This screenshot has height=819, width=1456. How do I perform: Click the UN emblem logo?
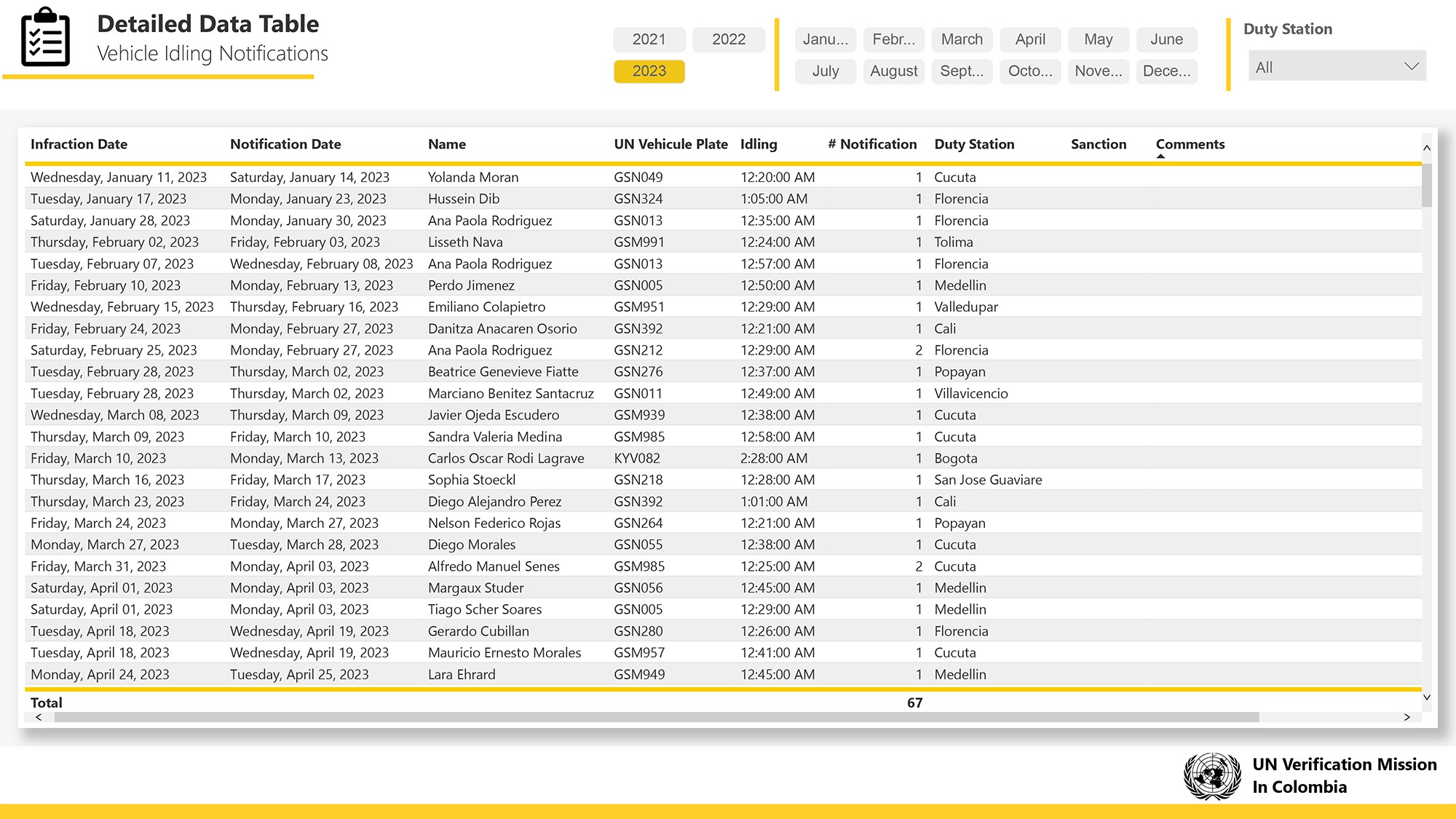coord(1212,775)
